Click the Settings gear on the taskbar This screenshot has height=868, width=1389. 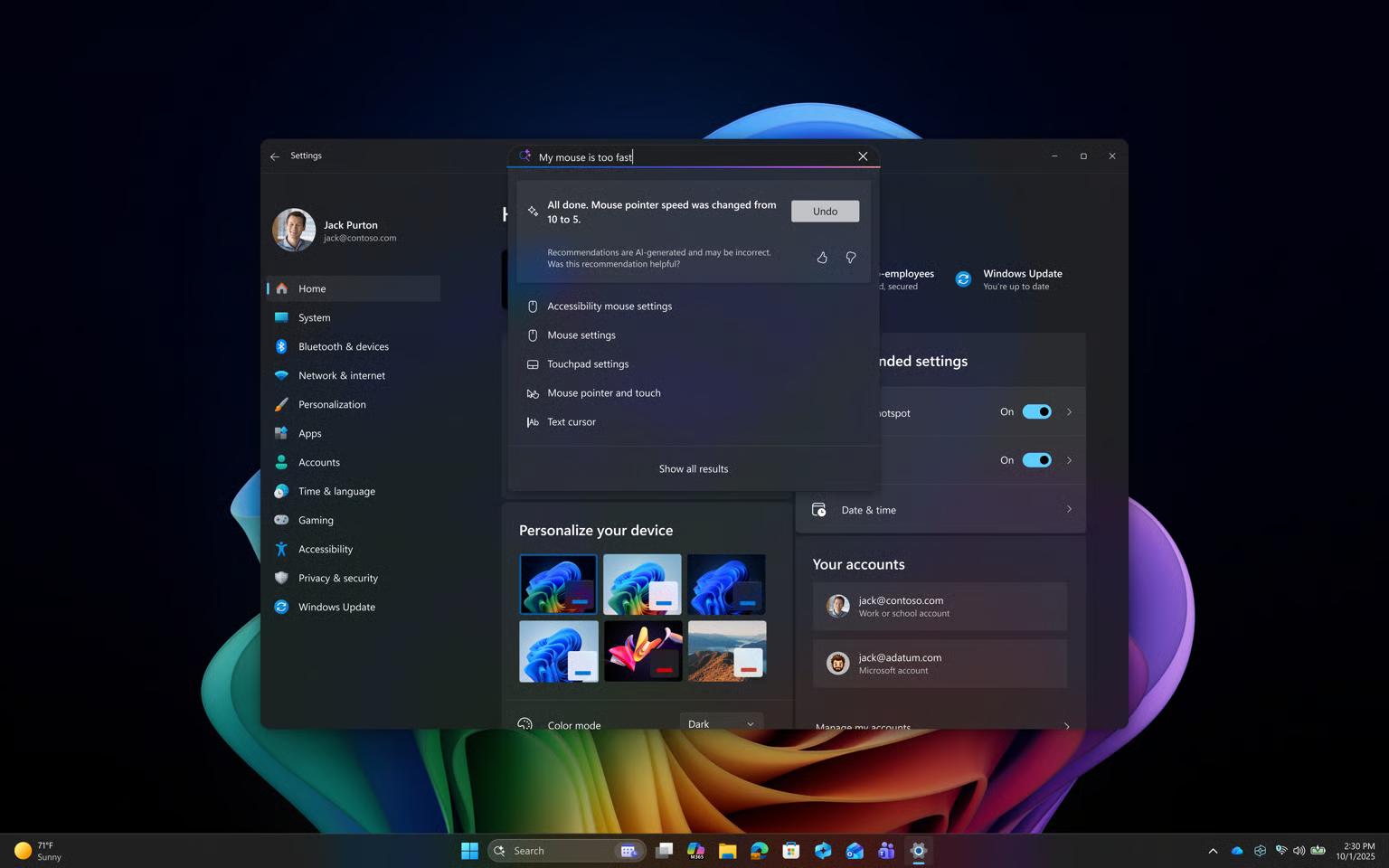click(x=918, y=851)
